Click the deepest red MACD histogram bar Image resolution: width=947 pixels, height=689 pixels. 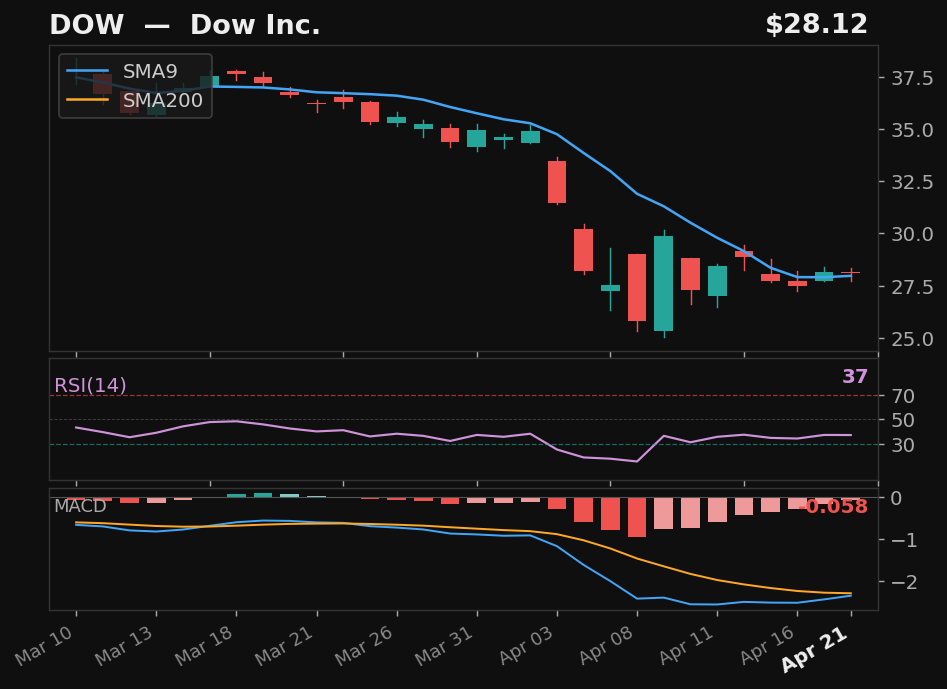click(637, 518)
